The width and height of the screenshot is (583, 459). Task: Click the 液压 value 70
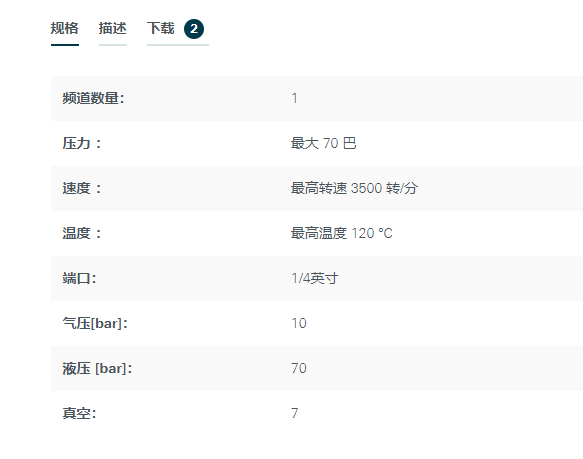click(x=299, y=369)
